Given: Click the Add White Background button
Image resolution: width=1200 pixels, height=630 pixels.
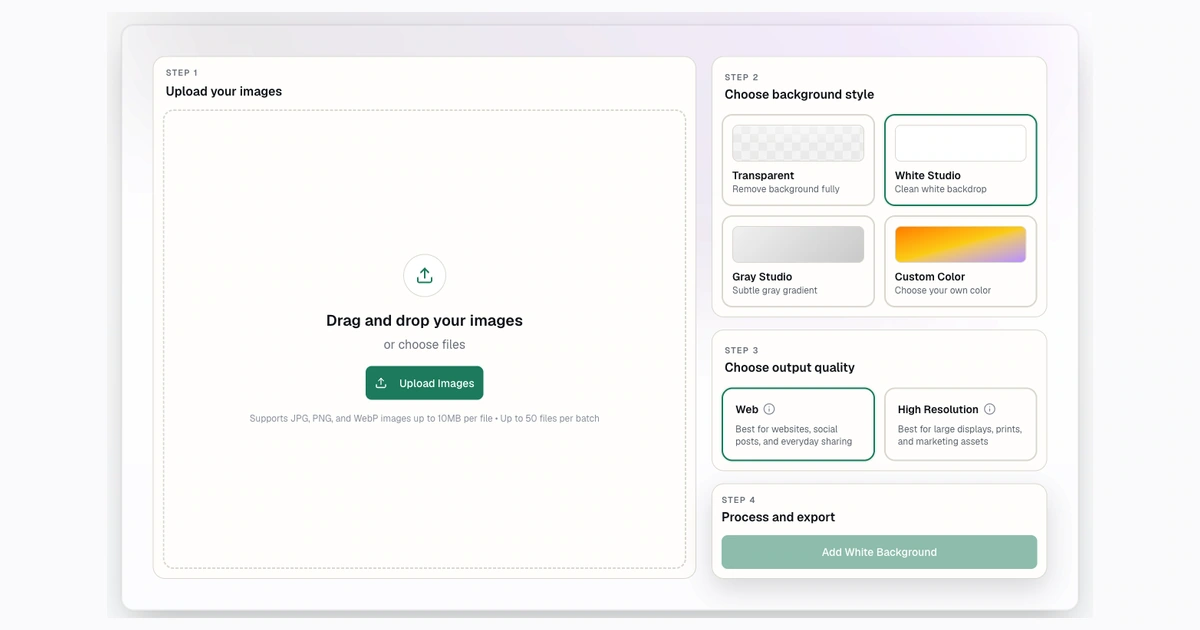Looking at the screenshot, I should 879,552.
